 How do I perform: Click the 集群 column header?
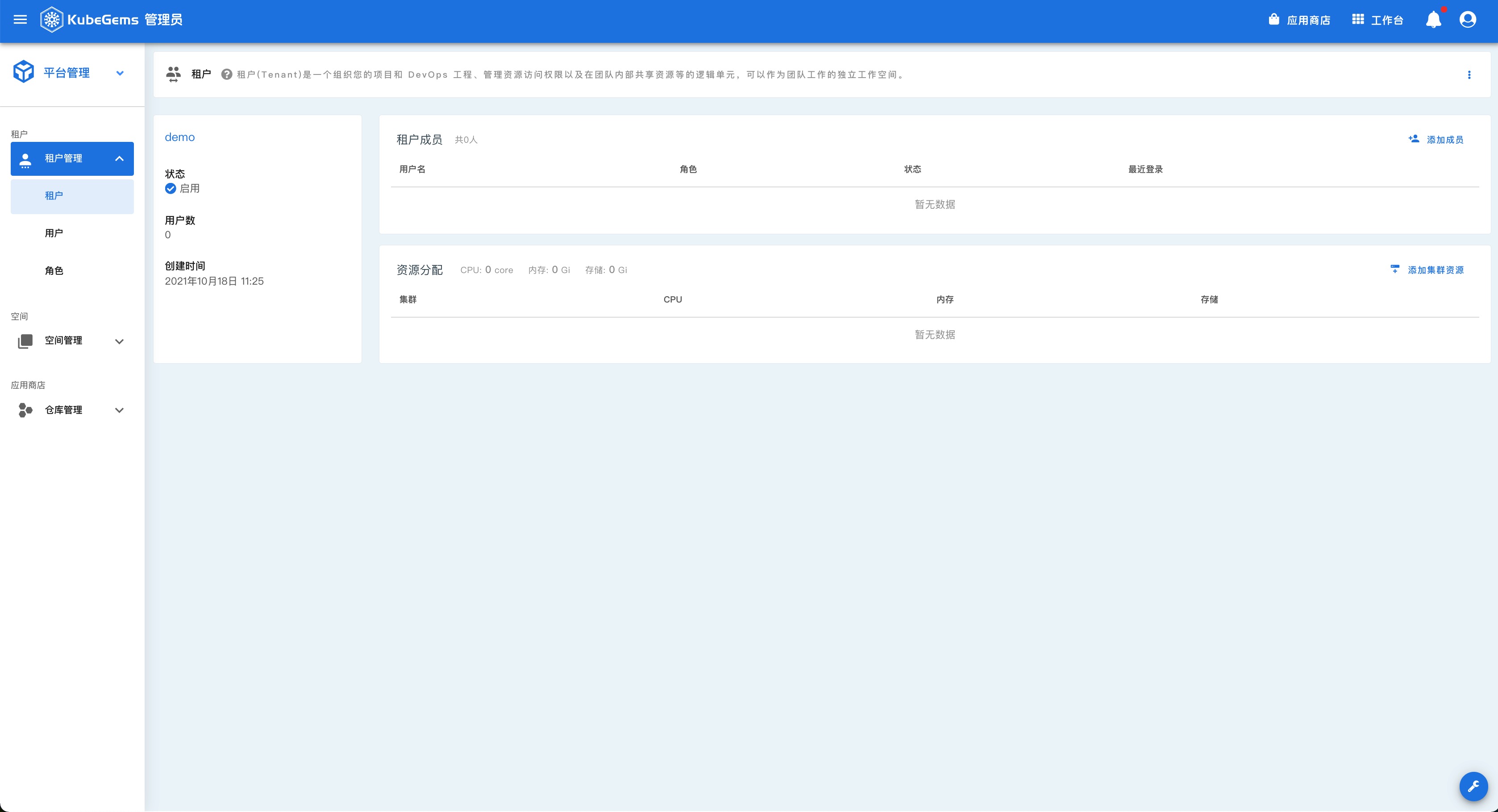[408, 299]
